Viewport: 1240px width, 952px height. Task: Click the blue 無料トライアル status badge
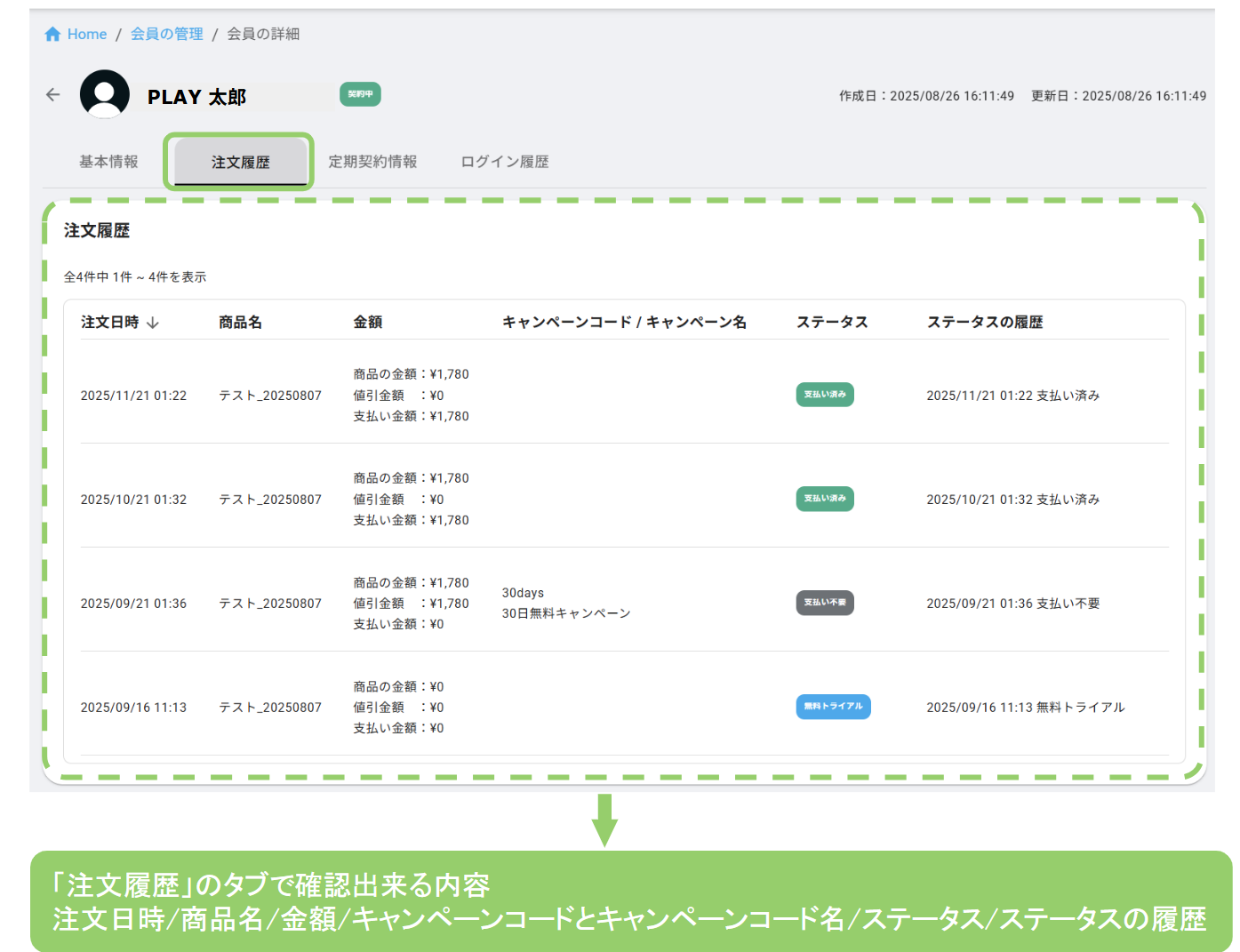(832, 707)
